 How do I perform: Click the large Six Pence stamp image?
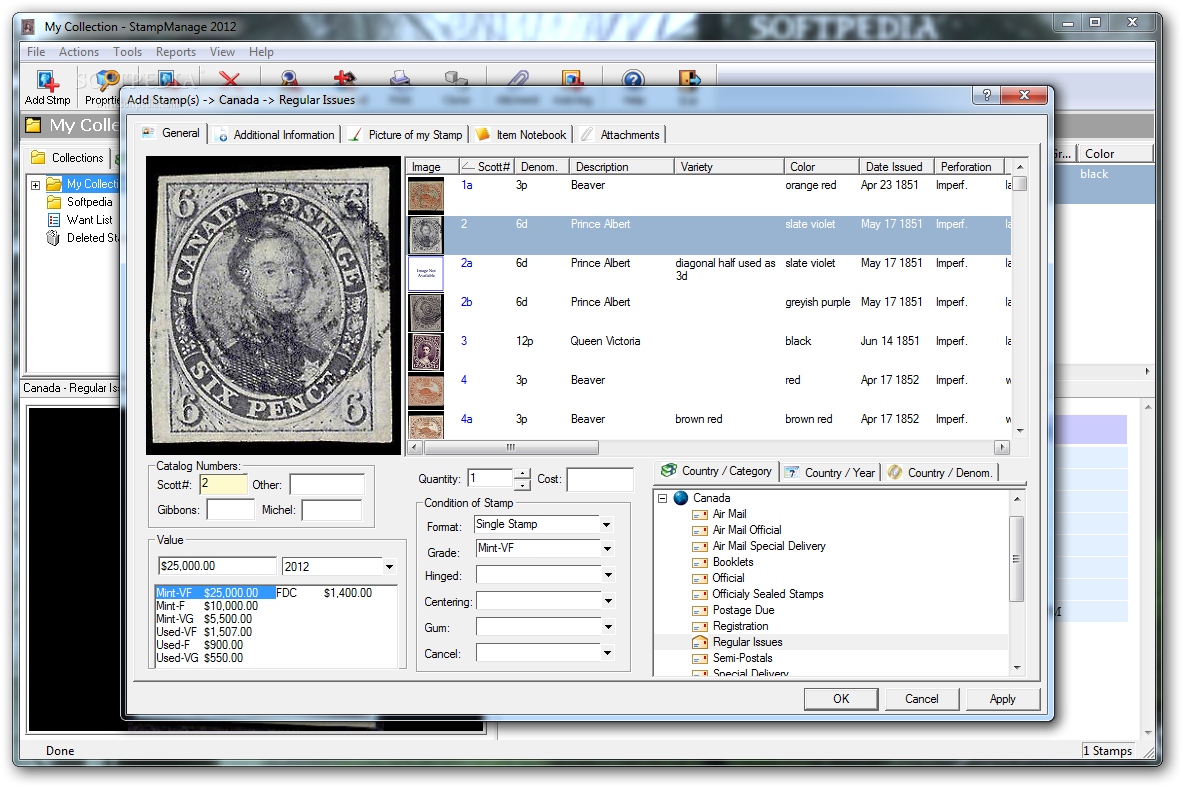tap(272, 305)
